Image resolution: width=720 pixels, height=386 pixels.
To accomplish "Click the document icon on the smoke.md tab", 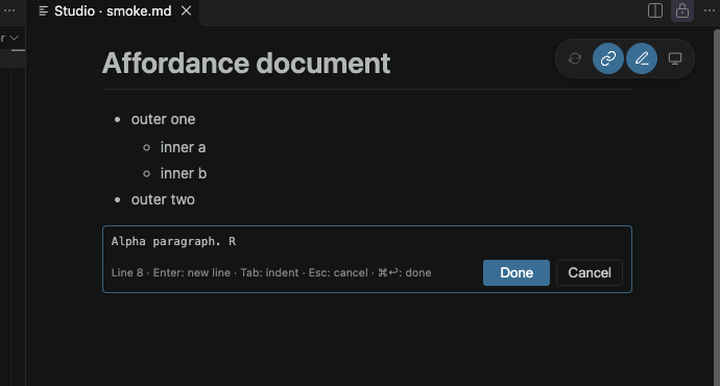I will click(43, 11).
